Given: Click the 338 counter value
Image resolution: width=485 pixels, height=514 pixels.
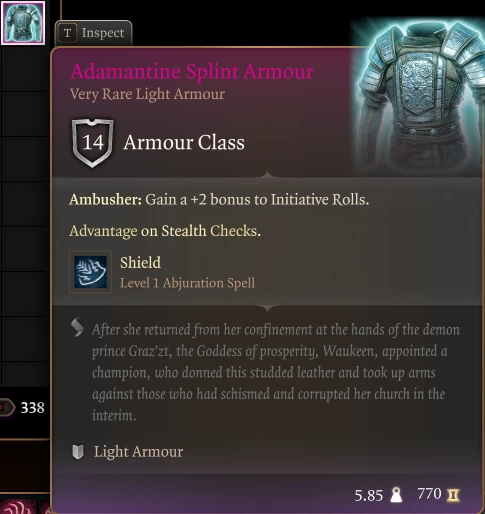Looking at the screenshot, I should point(32,408).
